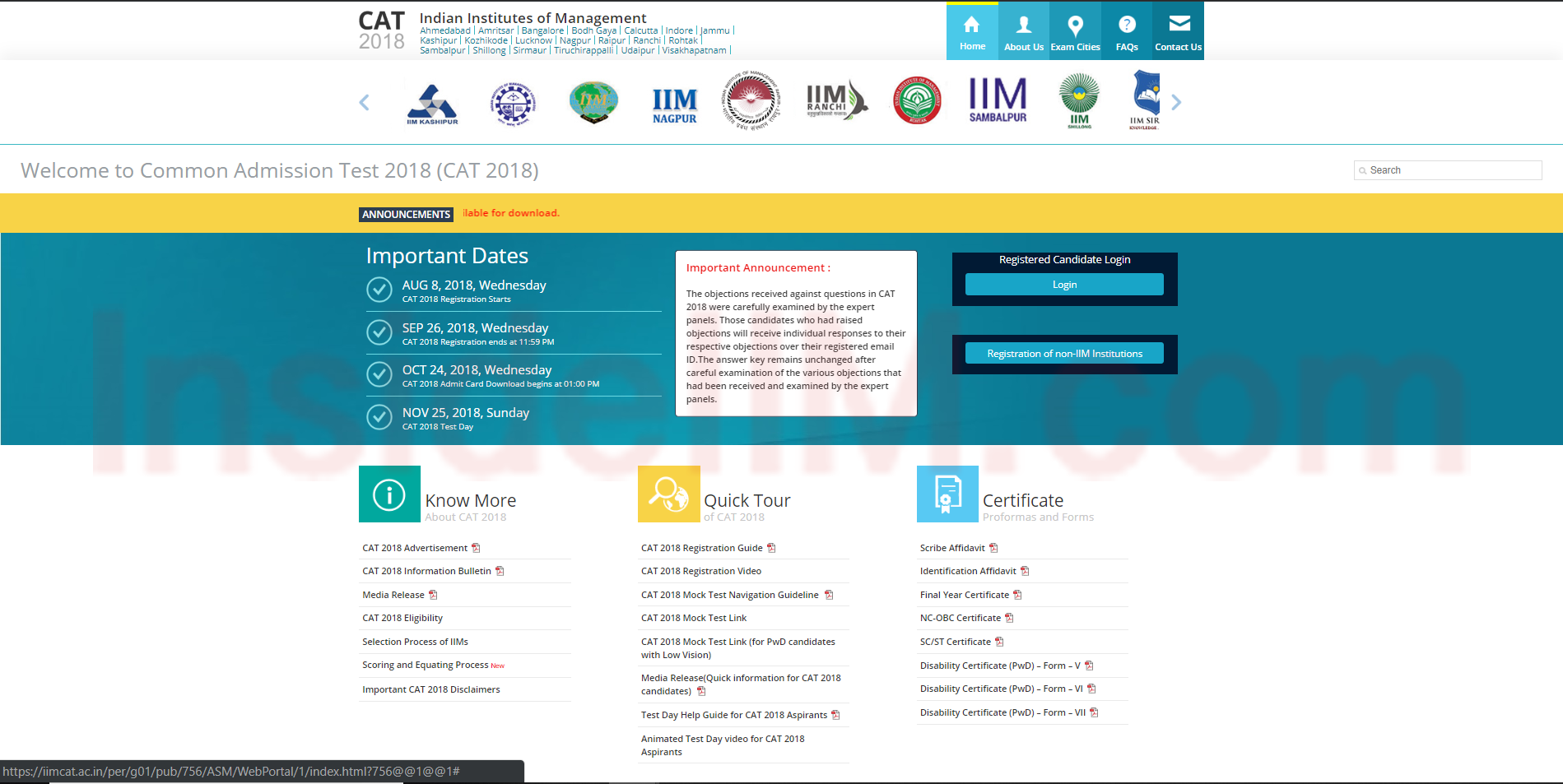Viewport: 1563px width, 784px height.
Task: Click the globe-shaped IIM logo in carousel
Action: click(593, 102)
